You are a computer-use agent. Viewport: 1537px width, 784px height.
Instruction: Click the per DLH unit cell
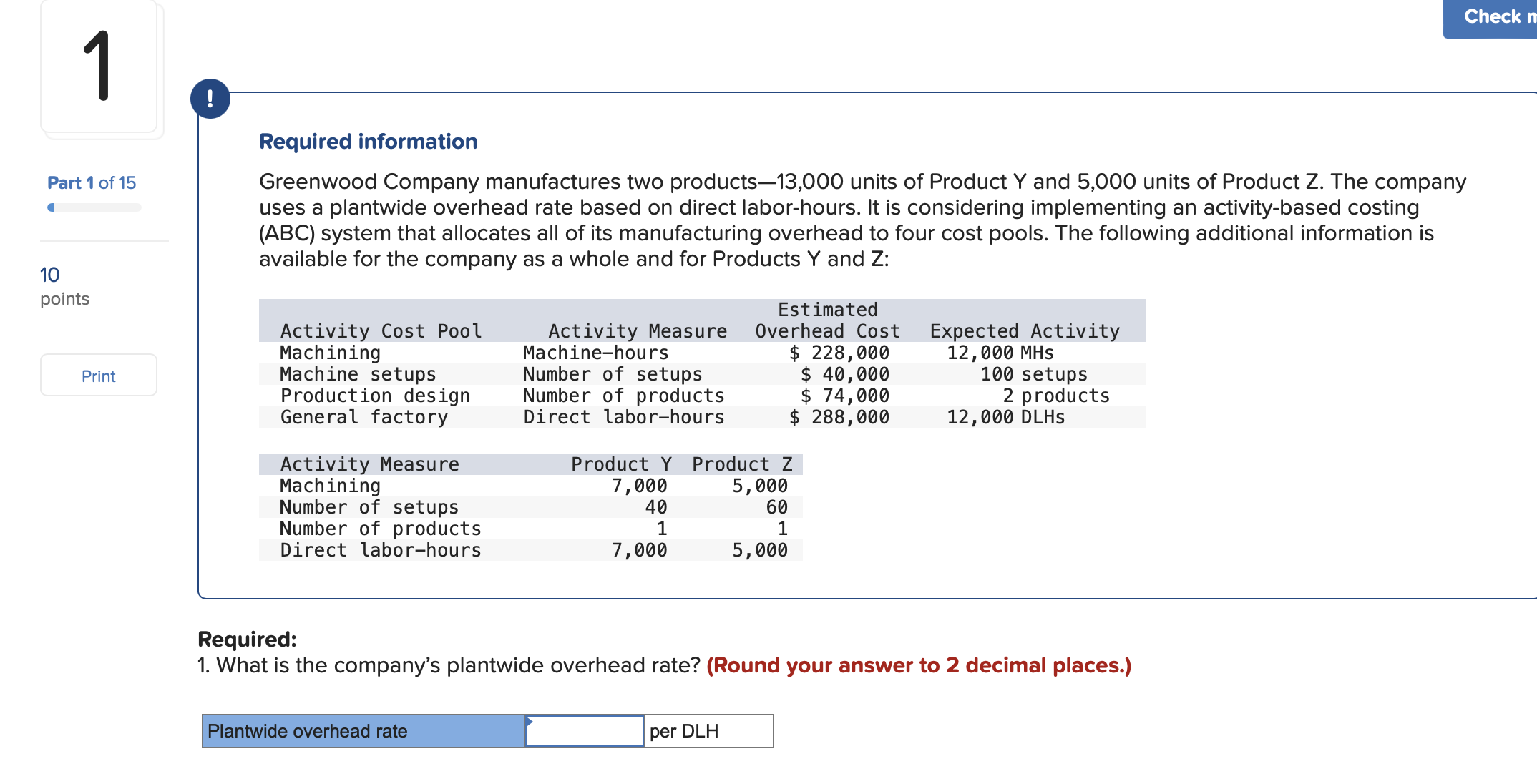tap(708, 731)
